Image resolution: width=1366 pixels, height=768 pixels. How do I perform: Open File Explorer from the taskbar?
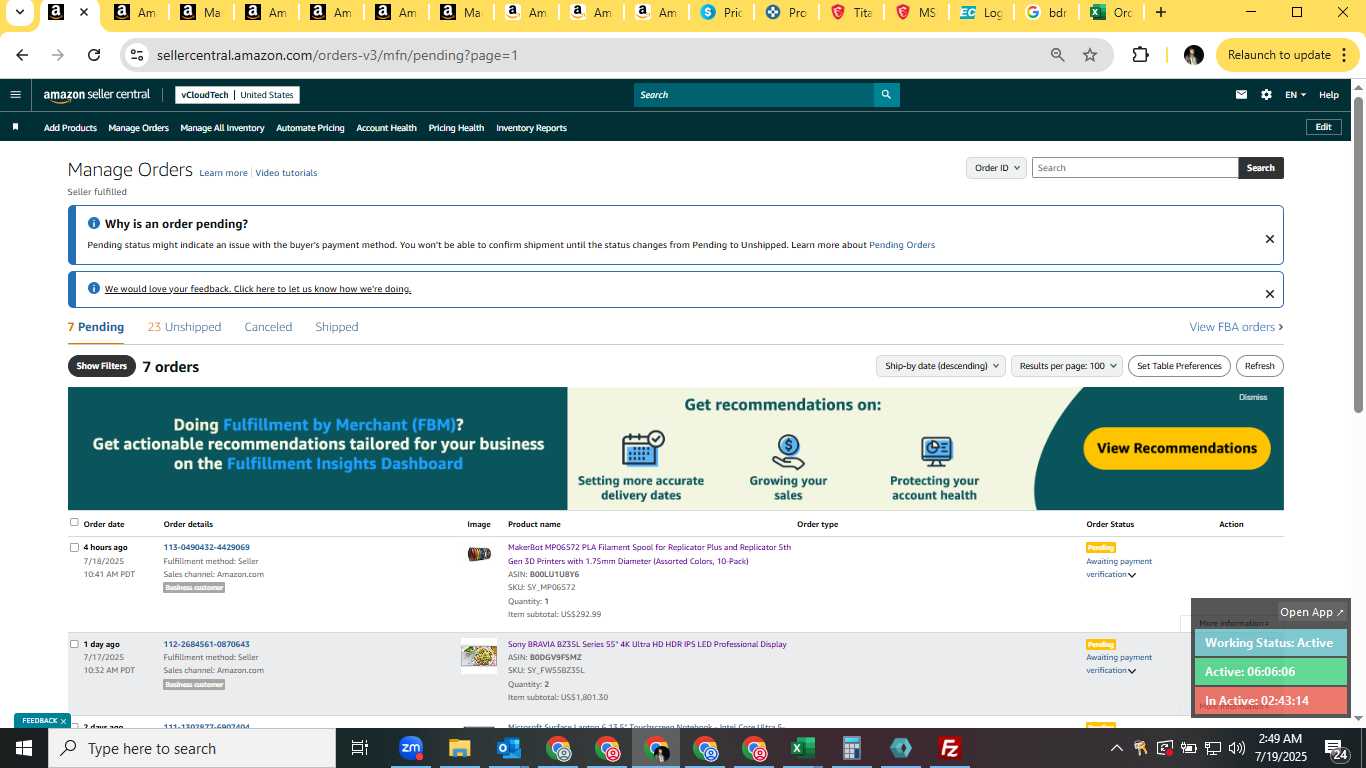[x=459, y=748]
